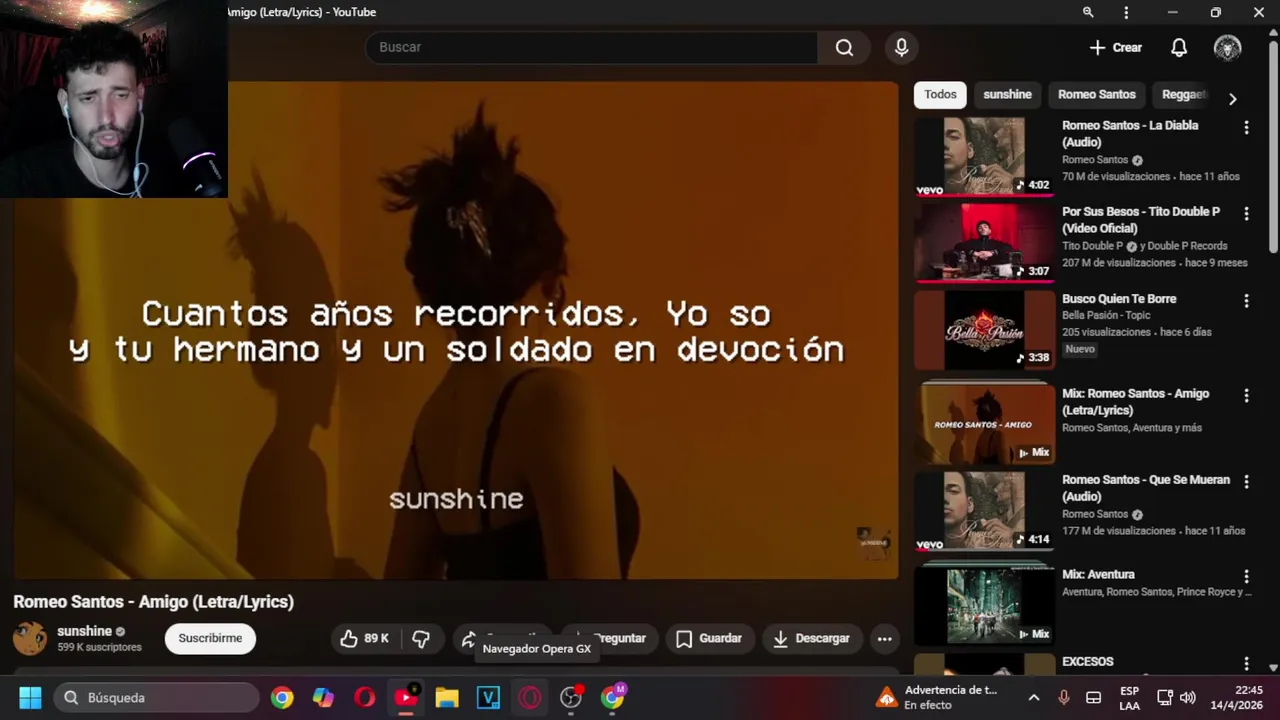This screenshot has width=1280, height=720.
Task: Open sunshine channel avatar
Action: point(30,638)
